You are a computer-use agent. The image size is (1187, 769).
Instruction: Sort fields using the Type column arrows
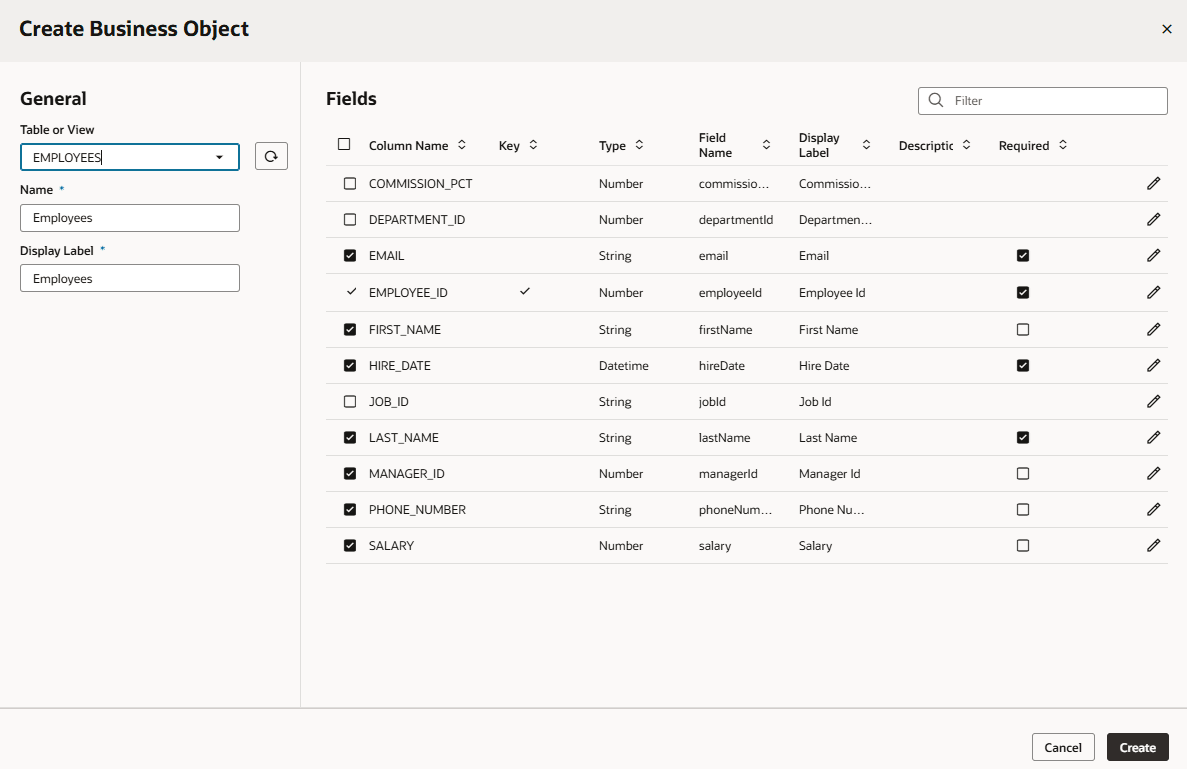[x=639, y=145]
